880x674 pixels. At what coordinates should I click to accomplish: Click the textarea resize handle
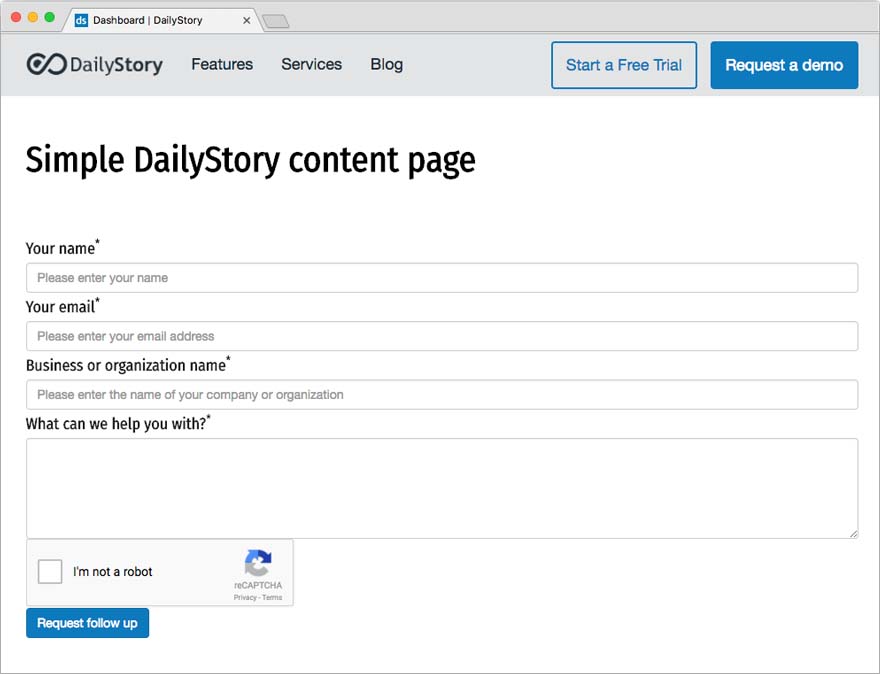(853, 533)
